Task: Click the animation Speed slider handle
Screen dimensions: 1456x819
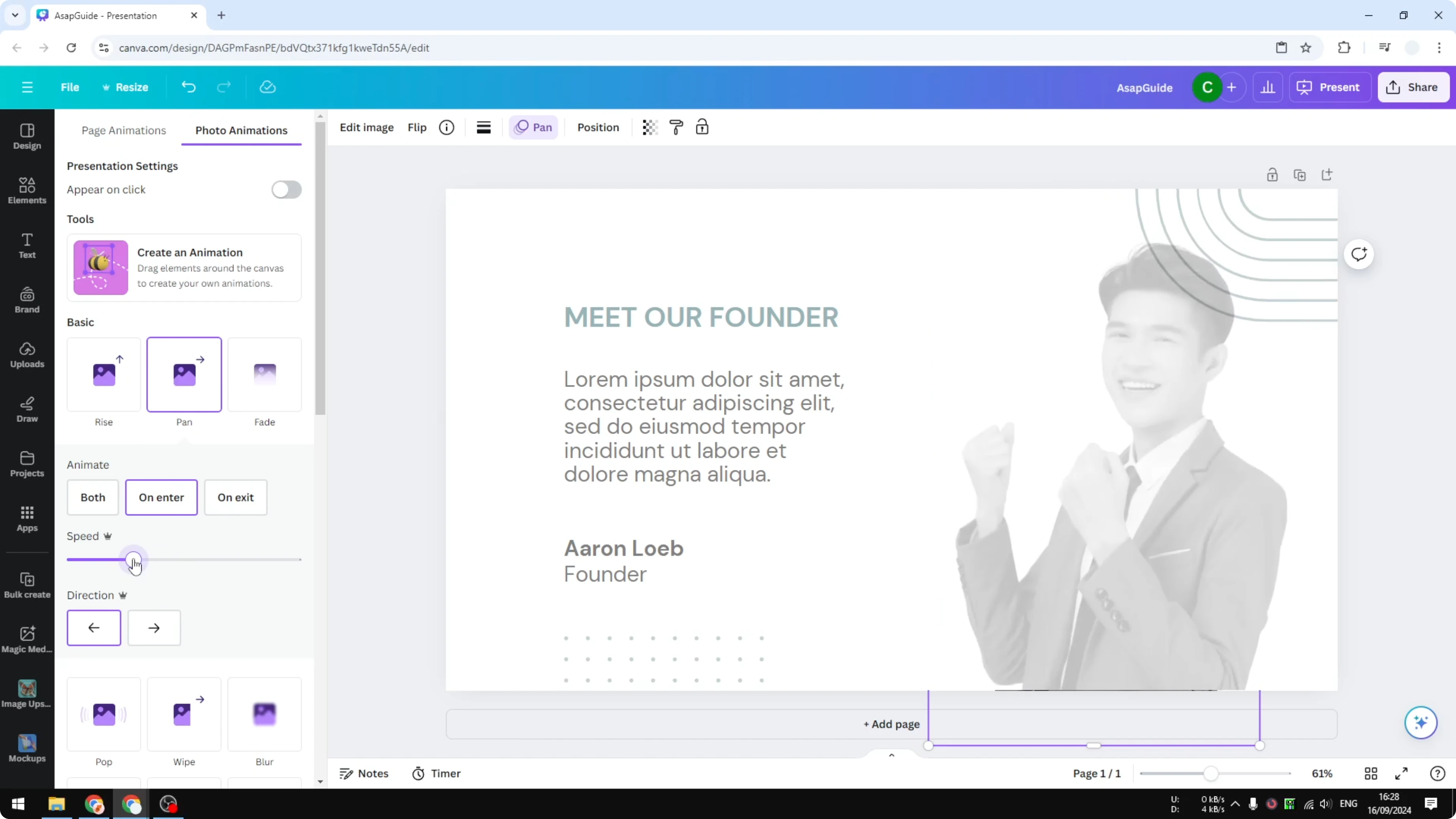Action: [x=133, y=559]
